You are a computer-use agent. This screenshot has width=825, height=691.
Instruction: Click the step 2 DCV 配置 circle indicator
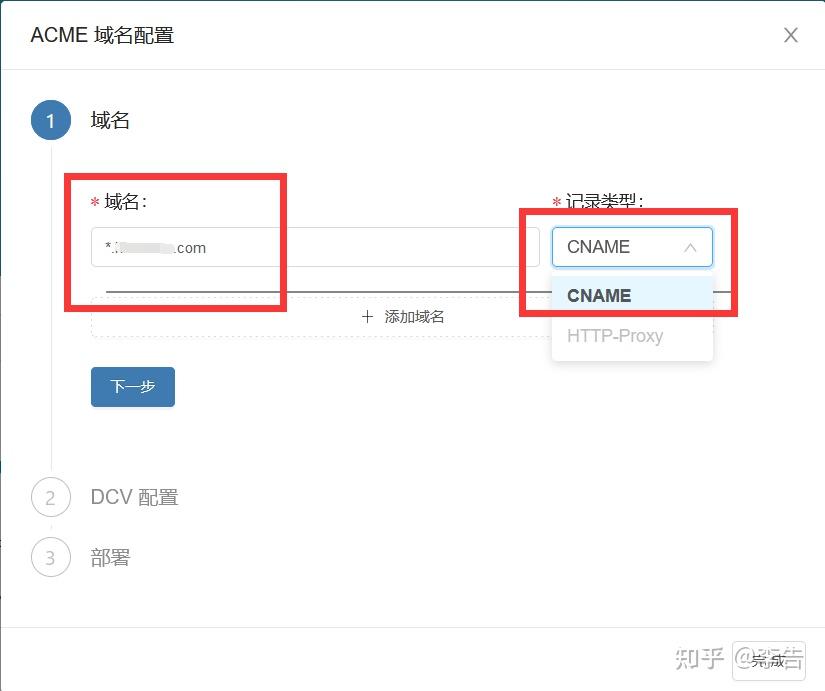50,497
